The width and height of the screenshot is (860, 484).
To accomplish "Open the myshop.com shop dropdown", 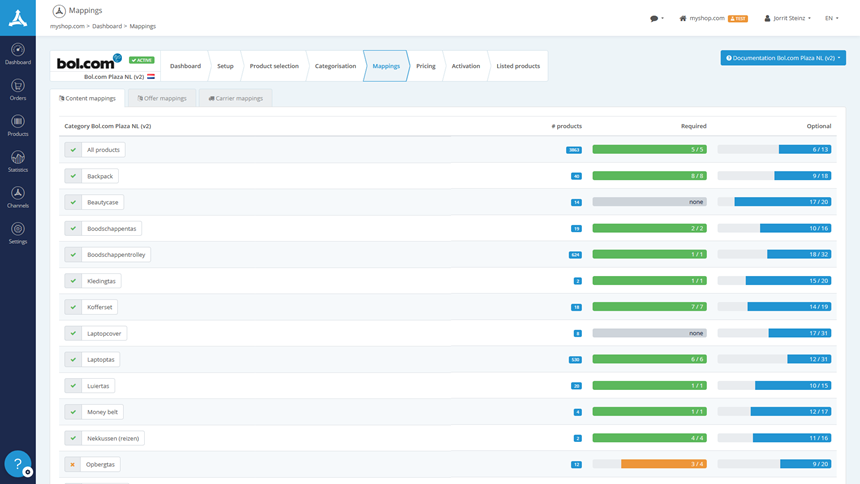I will click(713, 19).
